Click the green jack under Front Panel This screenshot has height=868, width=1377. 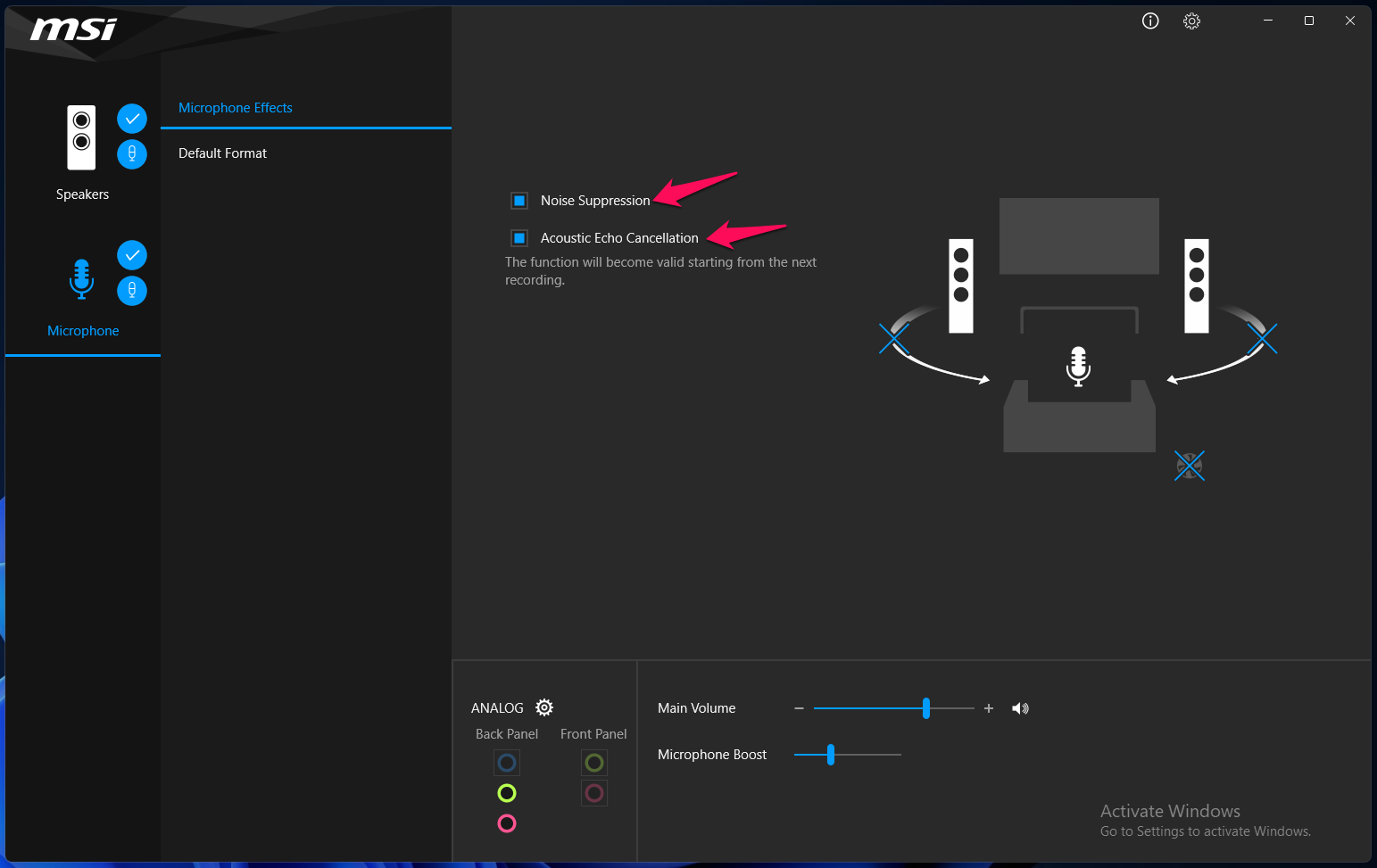pyautogui.click(x=594, y=763)
